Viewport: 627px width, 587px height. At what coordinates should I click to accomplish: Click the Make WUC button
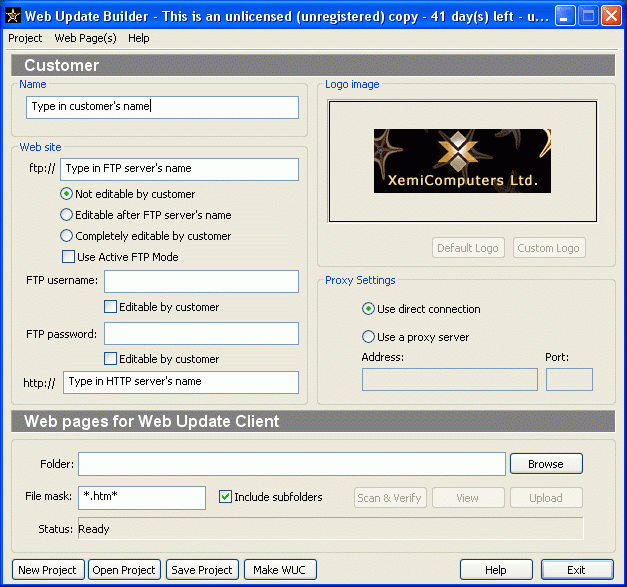[x=280, y=570]
